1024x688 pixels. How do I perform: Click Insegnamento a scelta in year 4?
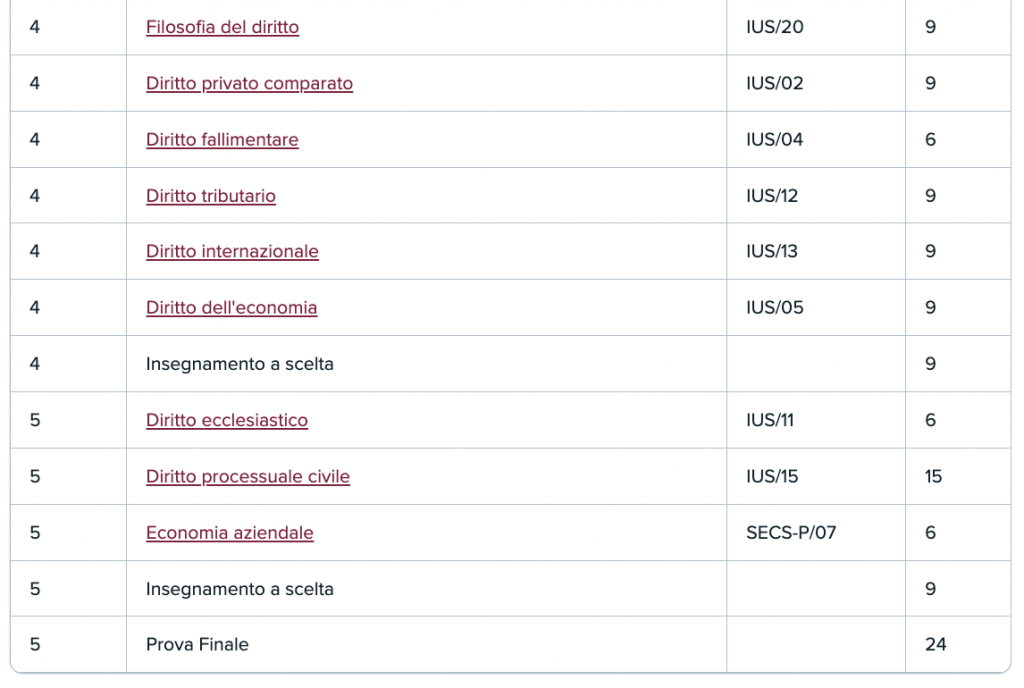240,364
